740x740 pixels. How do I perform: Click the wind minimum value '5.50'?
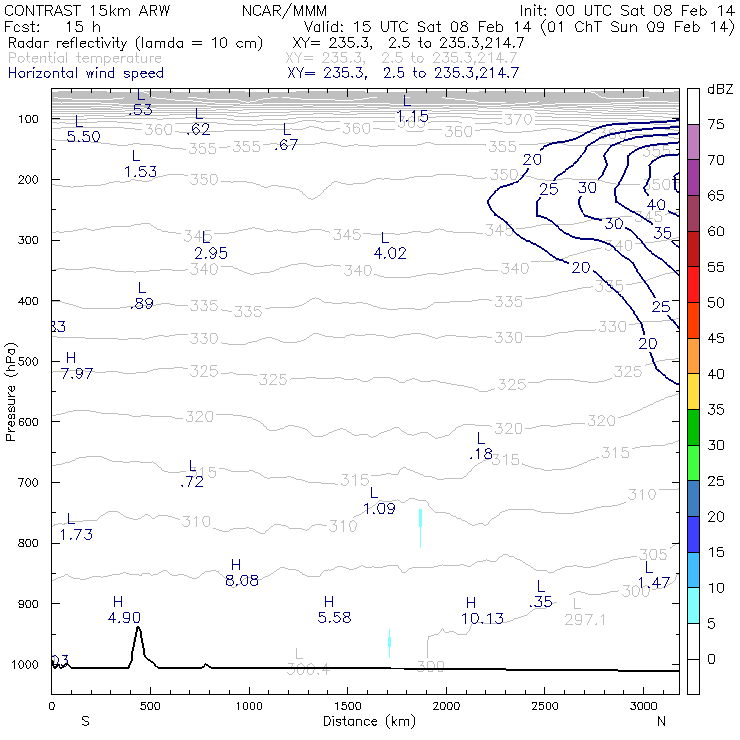tap(84, 137)
